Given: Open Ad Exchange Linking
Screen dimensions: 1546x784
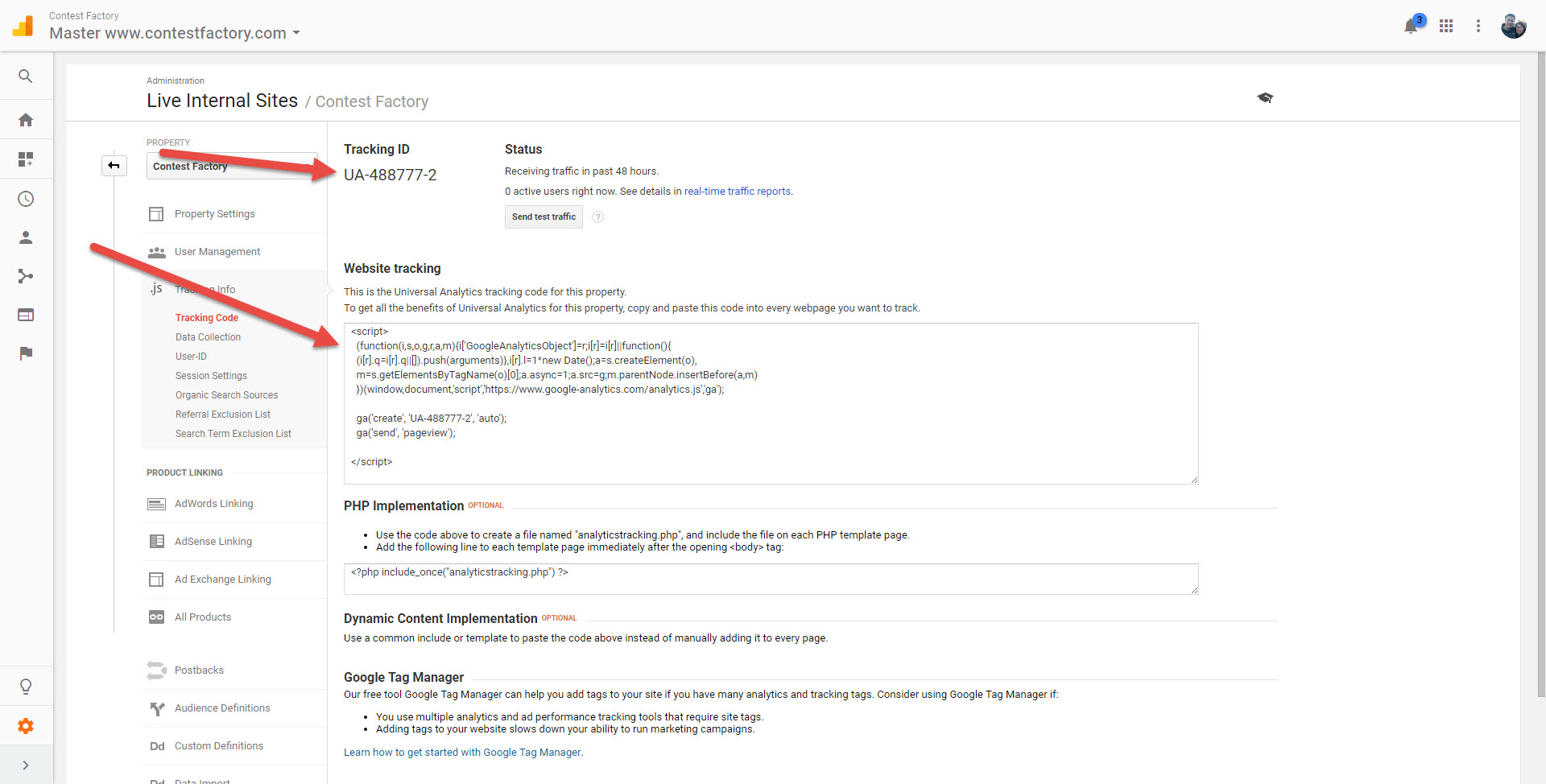Looking at the screenshot, I should pyautogui.click(x=223, y=580).
